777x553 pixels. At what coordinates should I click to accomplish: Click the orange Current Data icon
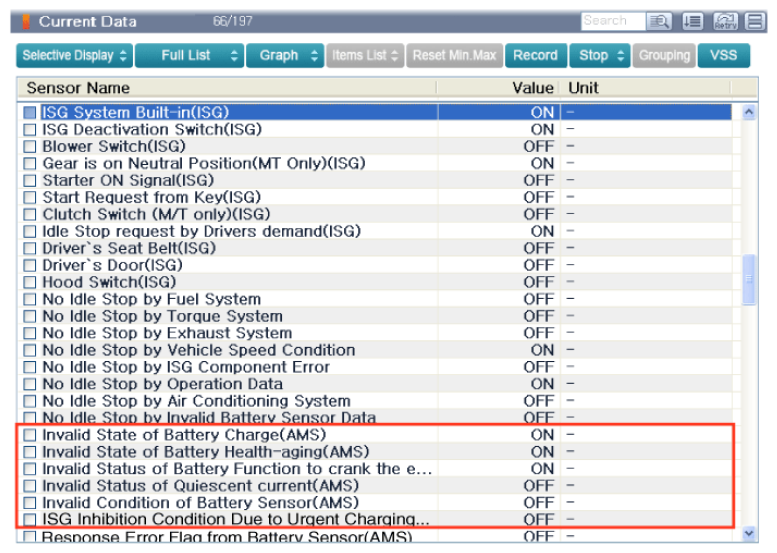click(x=27, y=21)
